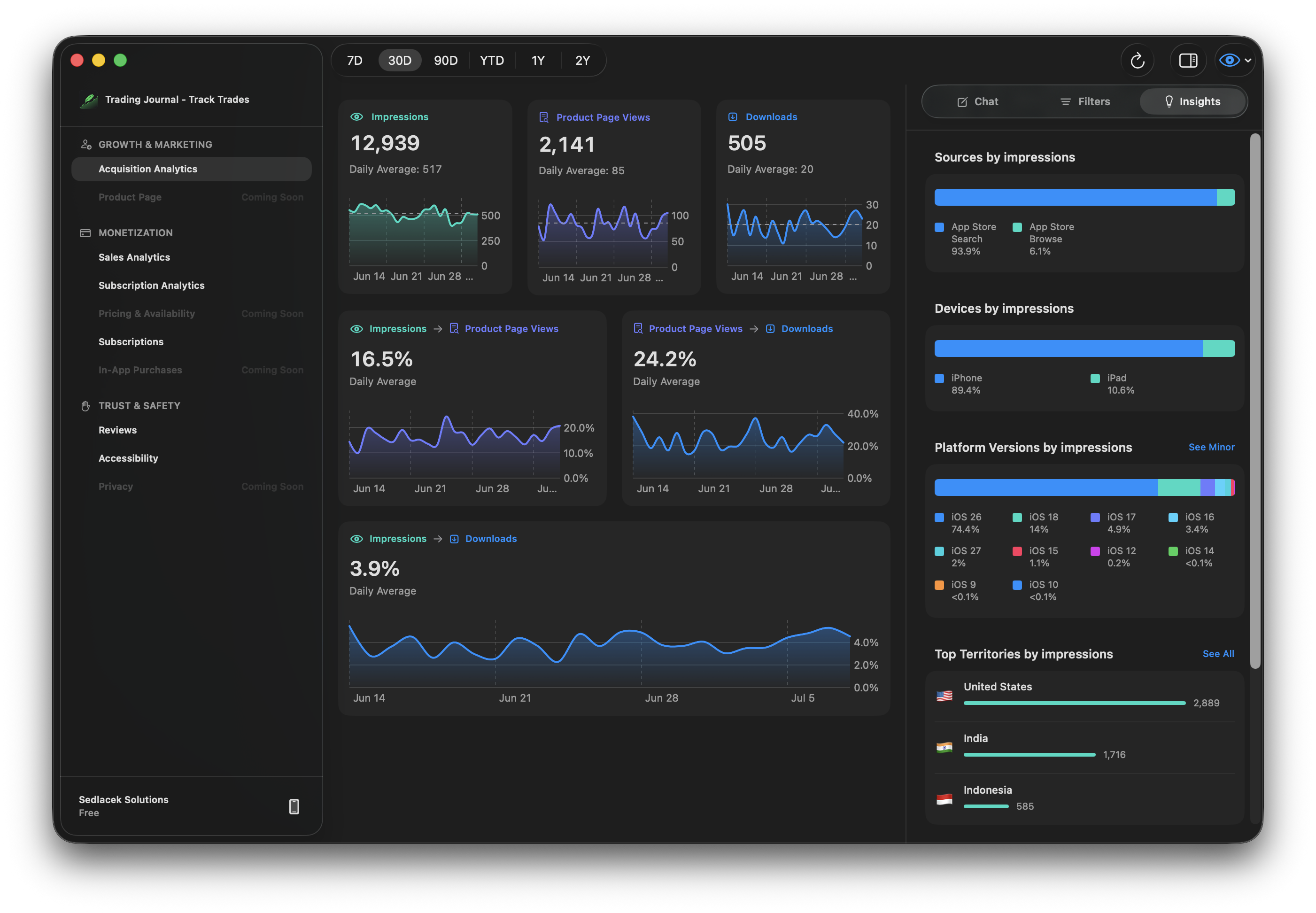1316x913 pixels.
Task: Click the Trading Journal app icon
Action: coord(89,100)
